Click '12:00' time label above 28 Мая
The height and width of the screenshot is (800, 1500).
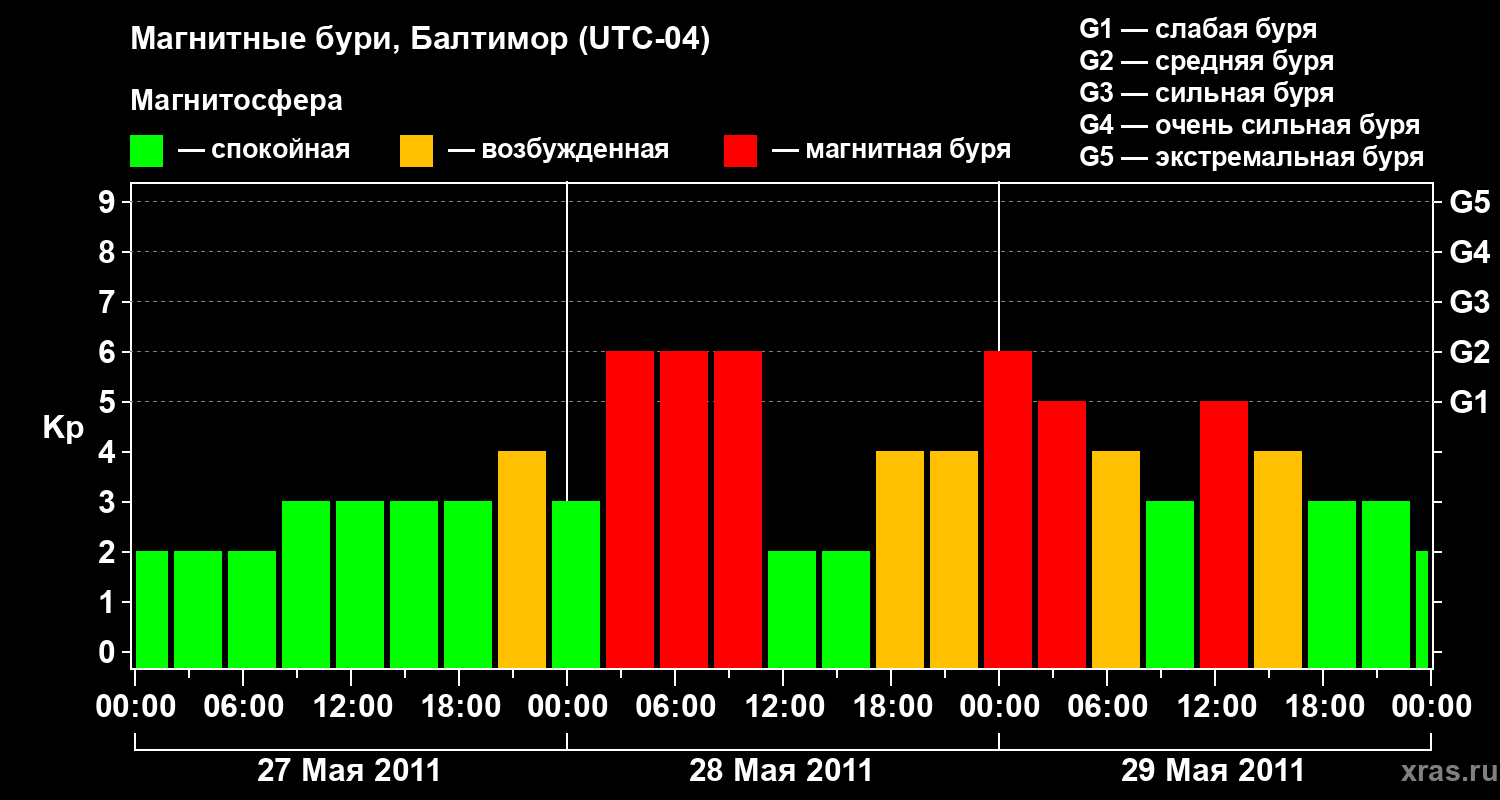coord(784,707)
